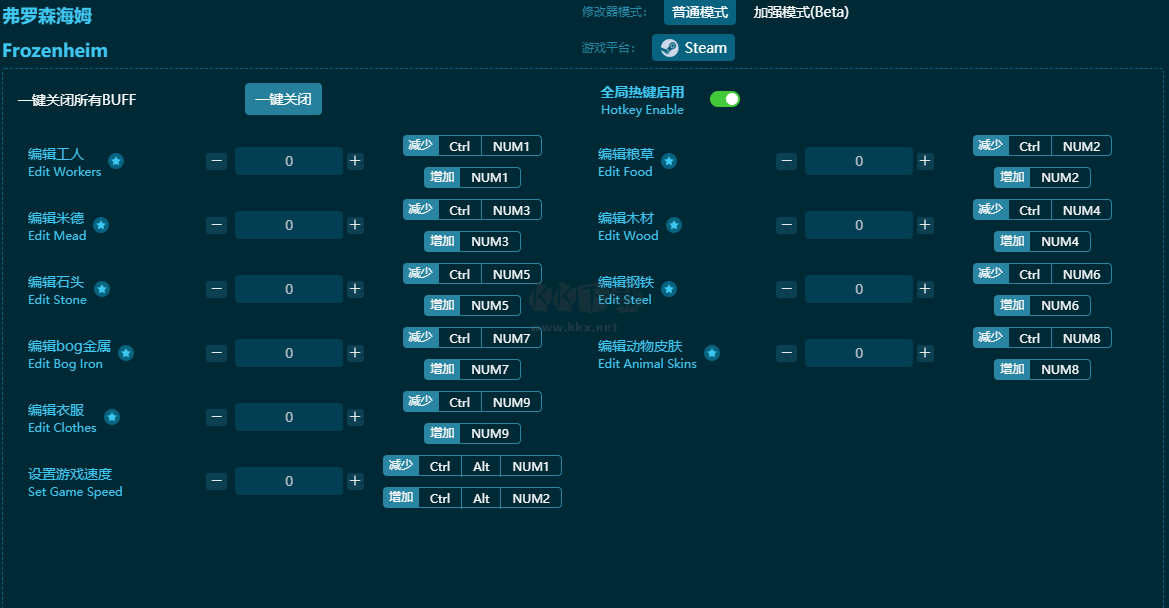Increase Edit Animal Skins value with plus
The width and height of the screenshot is (1169, 608).
(x=925, y=353)
